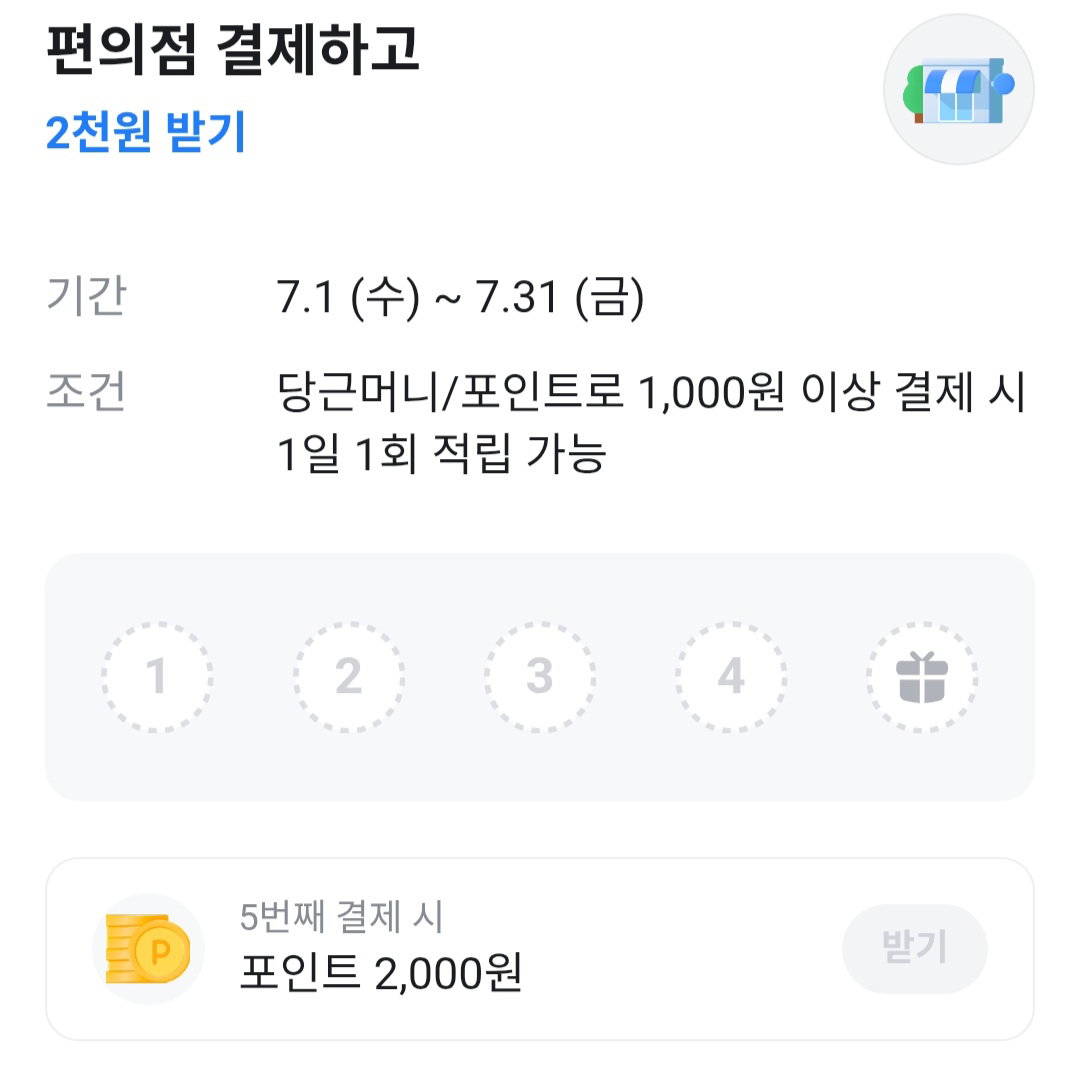Click the 기간 label
The width and height of the screenshot is (1080, 1066).
click(86, 296)
